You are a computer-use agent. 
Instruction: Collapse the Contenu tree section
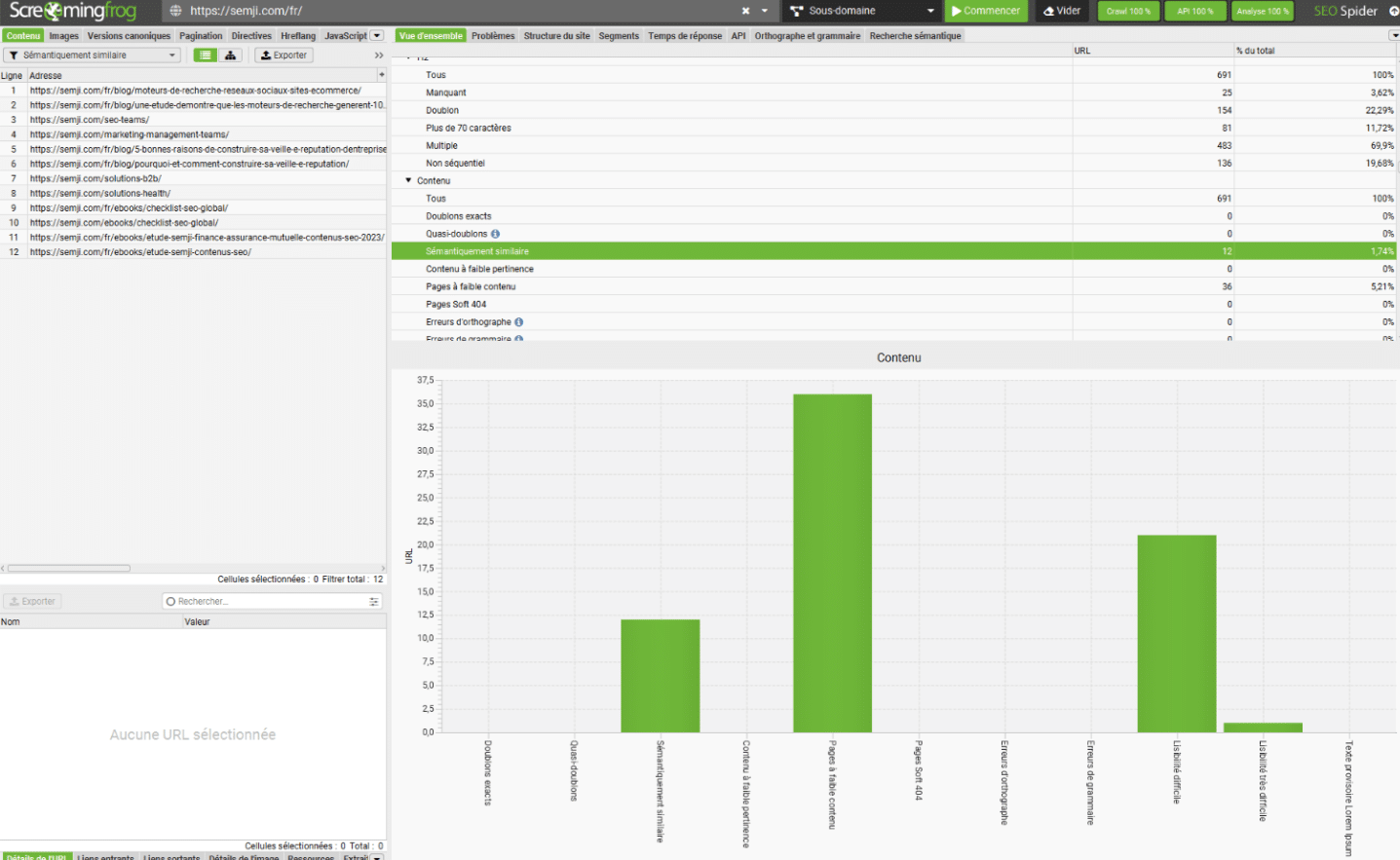[408, 180]
